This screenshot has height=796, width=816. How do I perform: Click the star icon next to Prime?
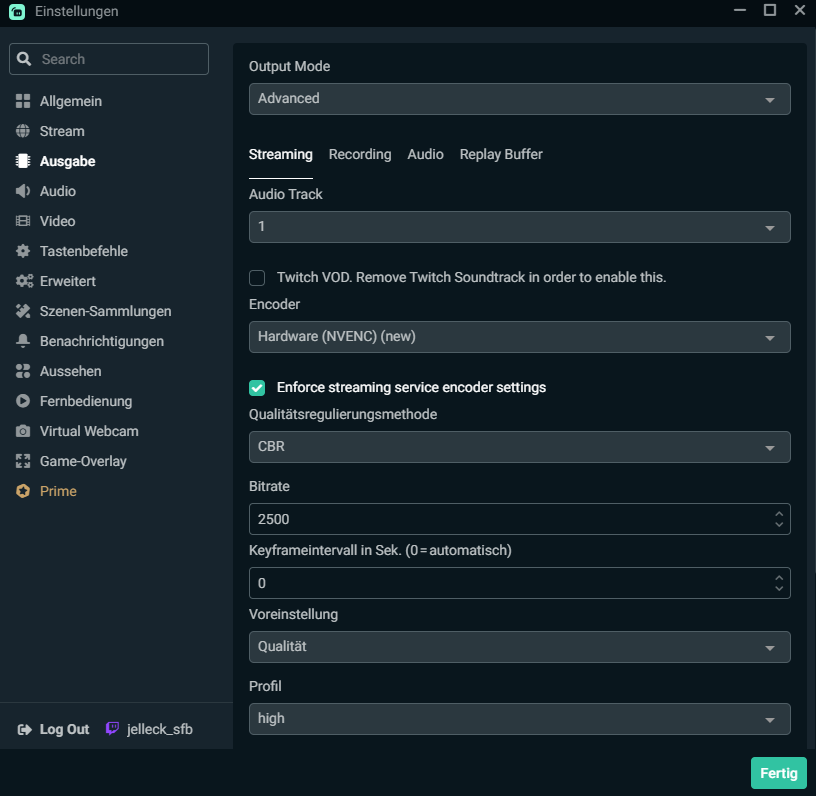coord(23,491)
